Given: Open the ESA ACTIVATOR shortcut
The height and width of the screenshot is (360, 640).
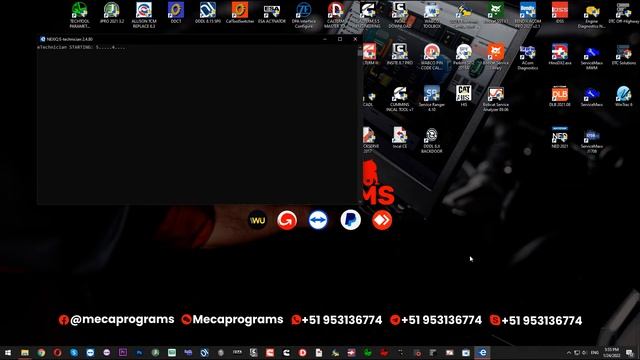Looking at the screenshot, I should [272, 13].
